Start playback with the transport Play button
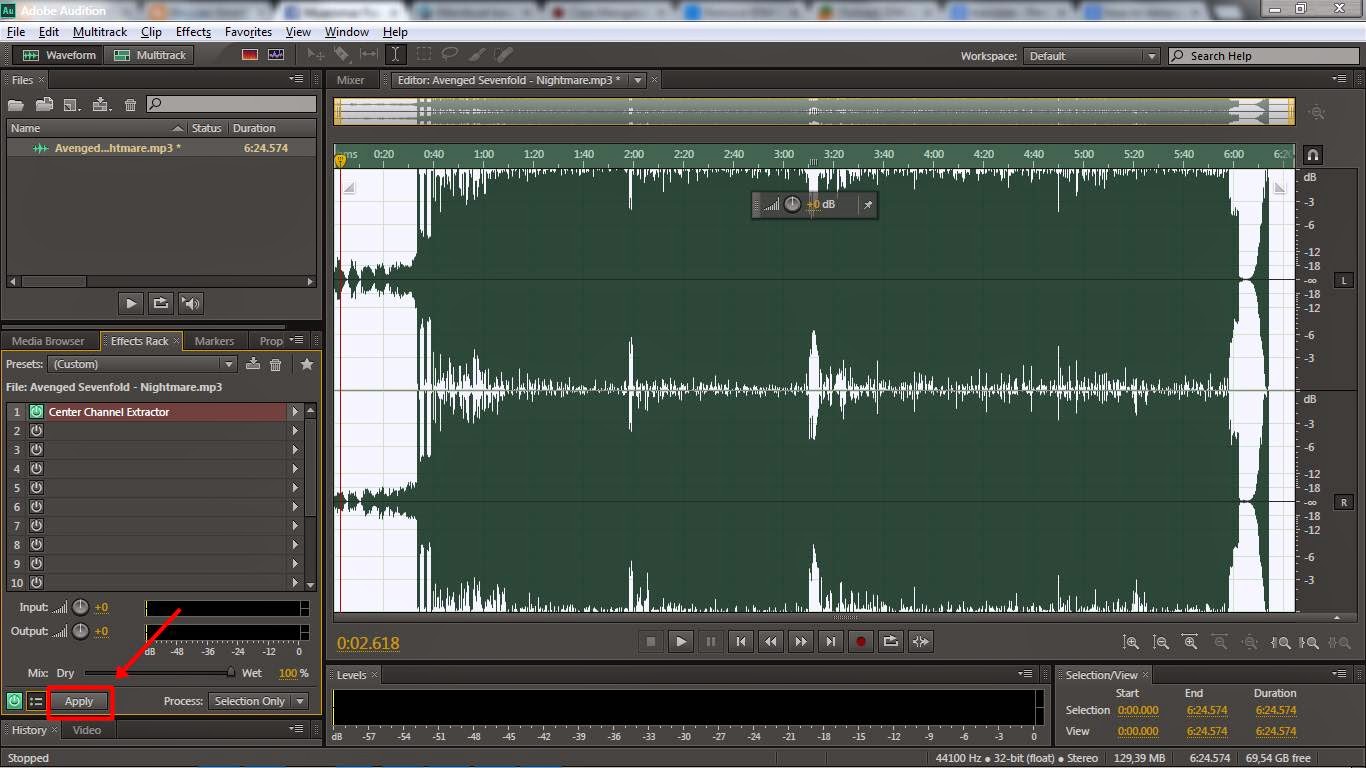 (681, 642)
